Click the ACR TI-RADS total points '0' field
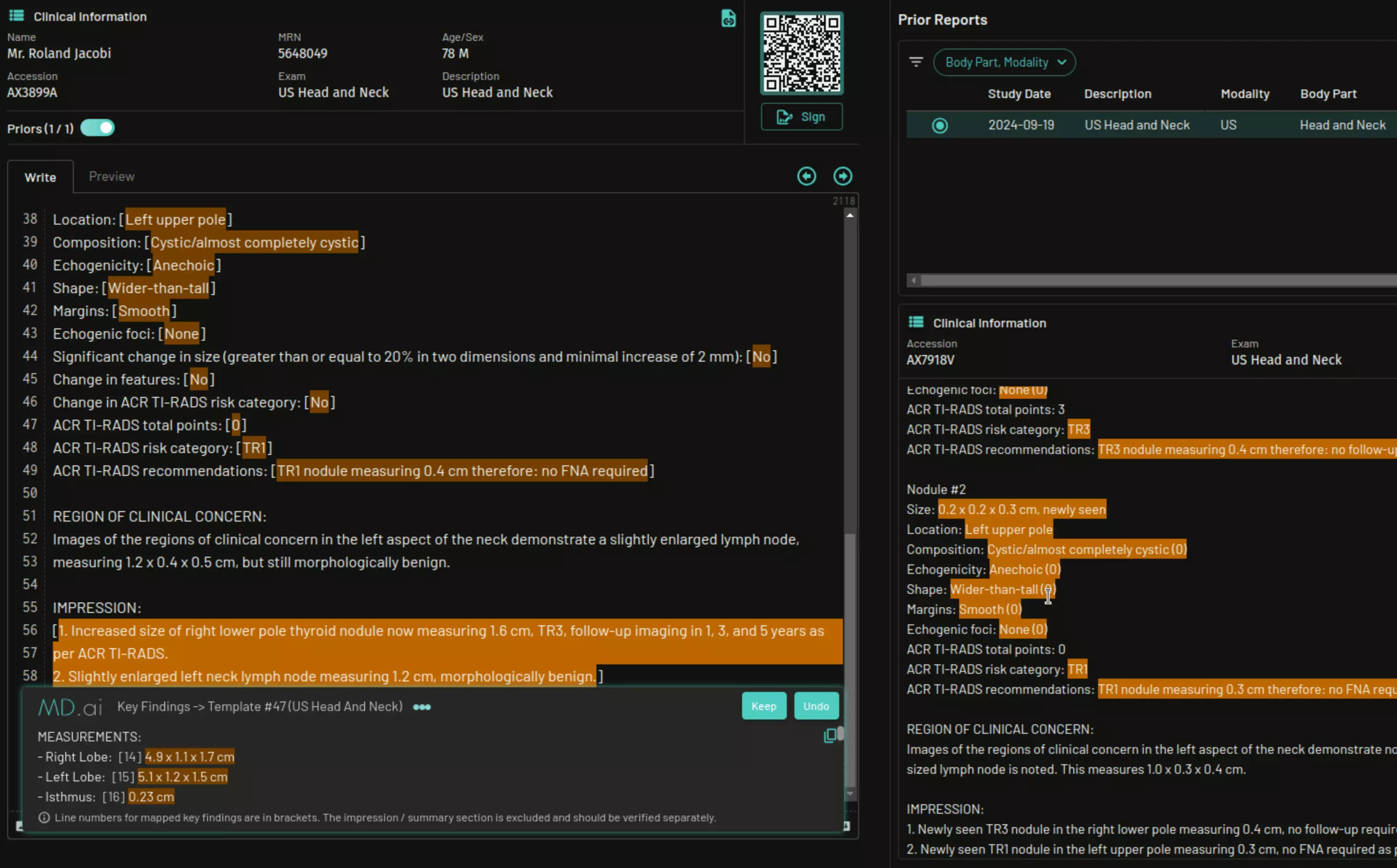Screen dimensions: 1397x868 click(x=236, y=425)
